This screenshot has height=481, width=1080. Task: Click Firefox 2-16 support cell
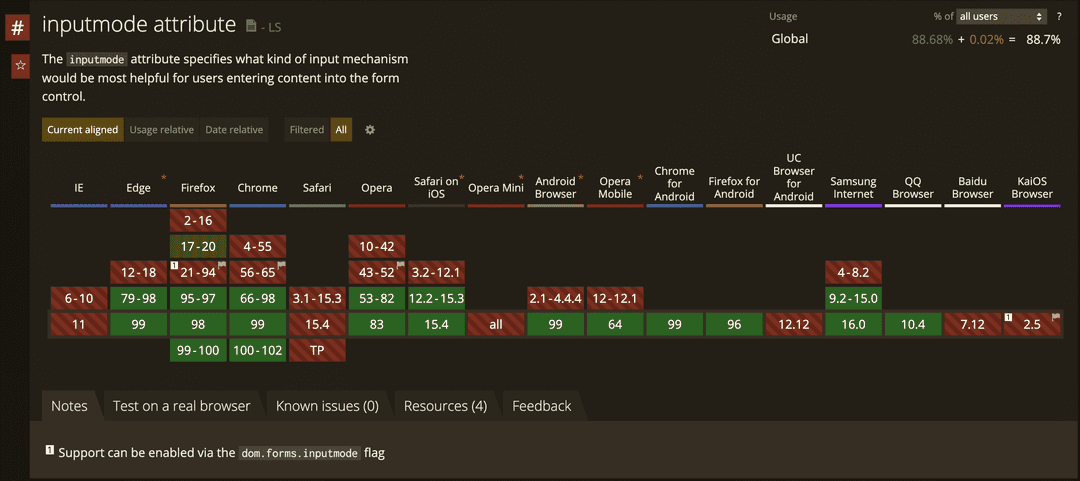click(198, 221)
